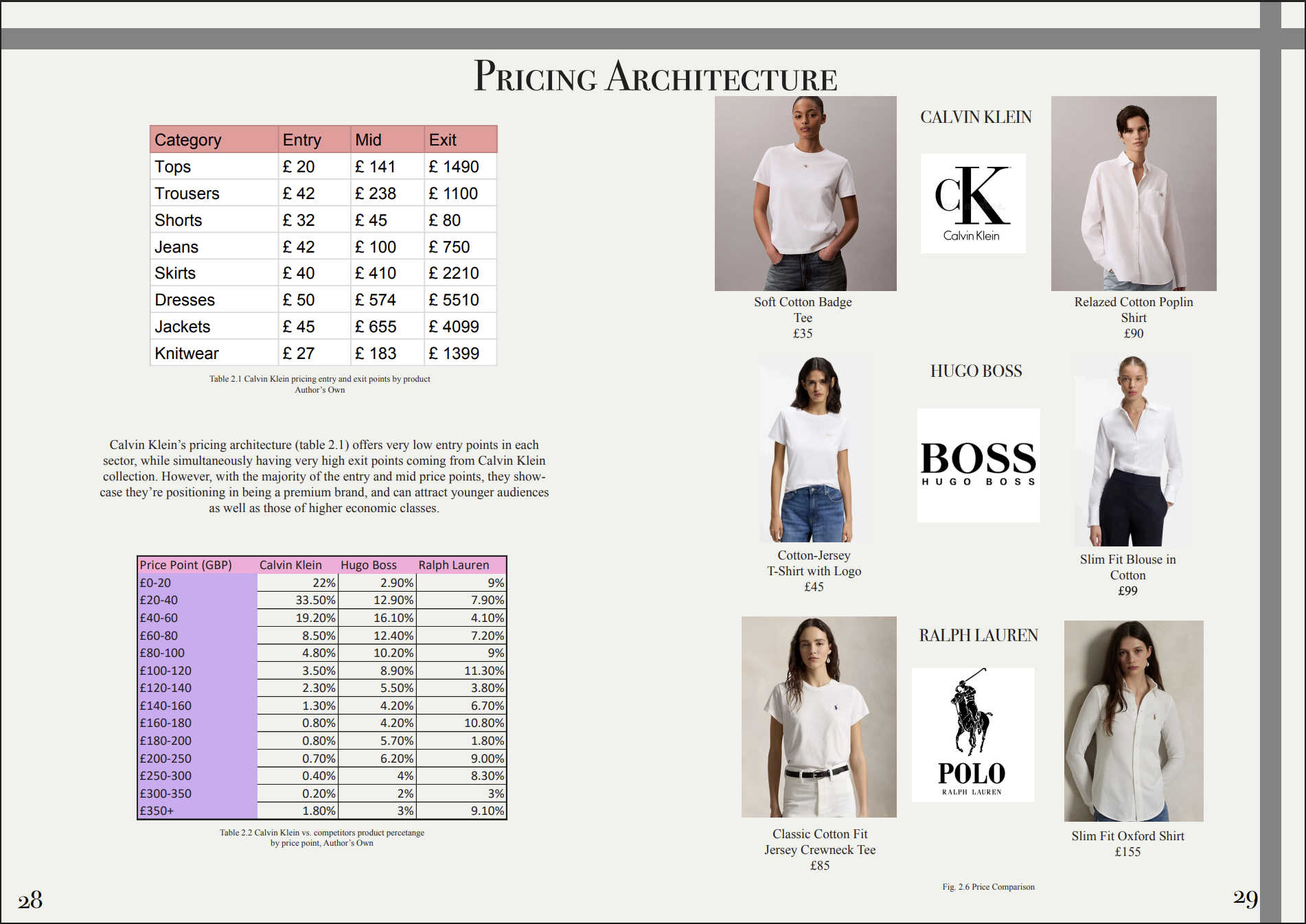Click the £ 655 Jackets mid price
1306x924 pixels.
point(376,327)
